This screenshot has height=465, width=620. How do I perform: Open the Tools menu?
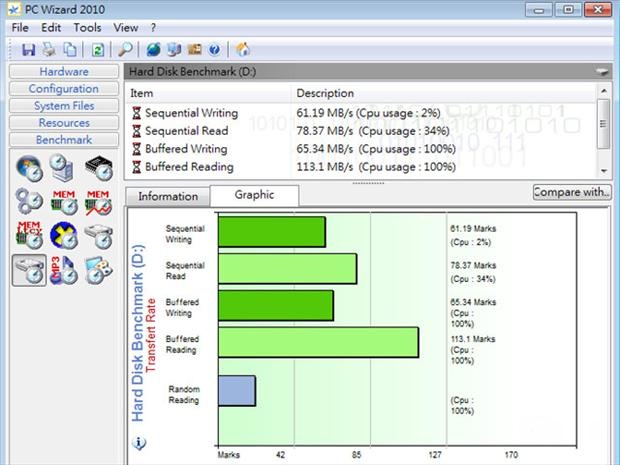(87, 28)
